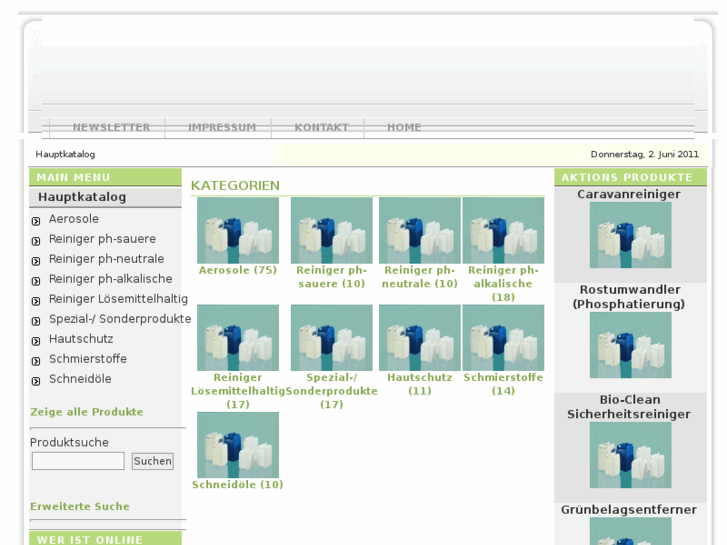
Task: Select Reiniger Lösemittelhaltig in sidebar menu
Action: pyautogui.click(x=118, y=299)
